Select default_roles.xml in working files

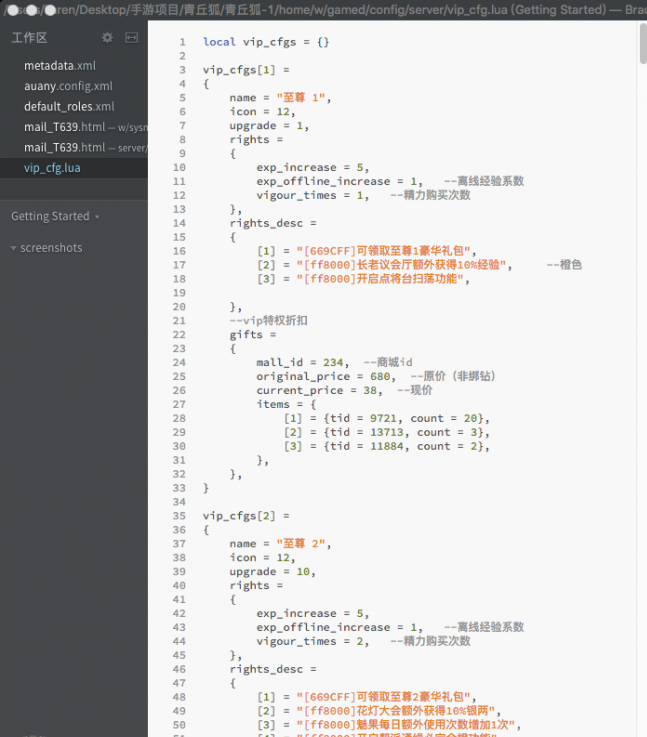click(x=69, y=106)
